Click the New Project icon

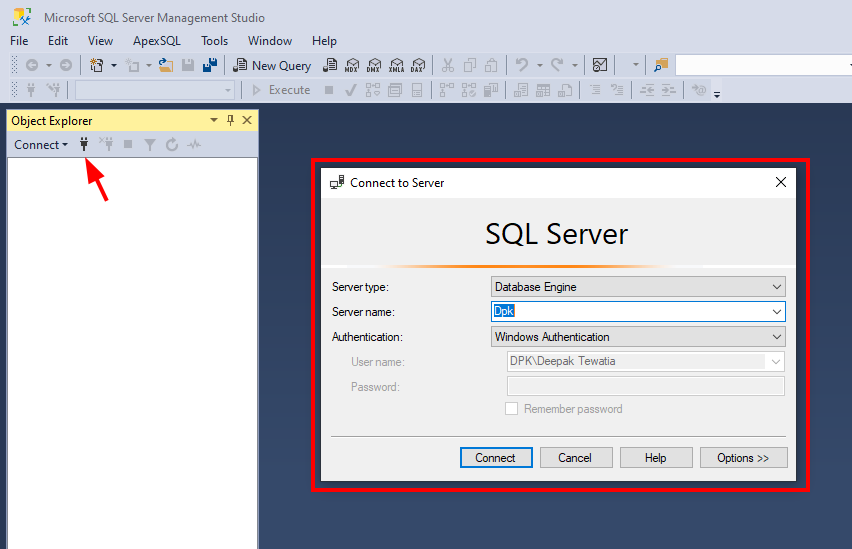click(97, 65)
